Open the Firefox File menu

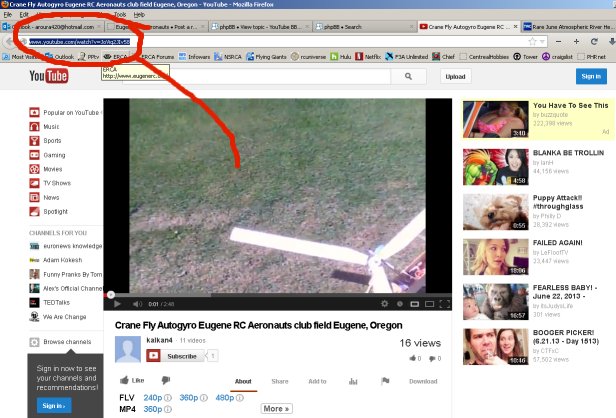pyautogui.click(x=7, y=15)
